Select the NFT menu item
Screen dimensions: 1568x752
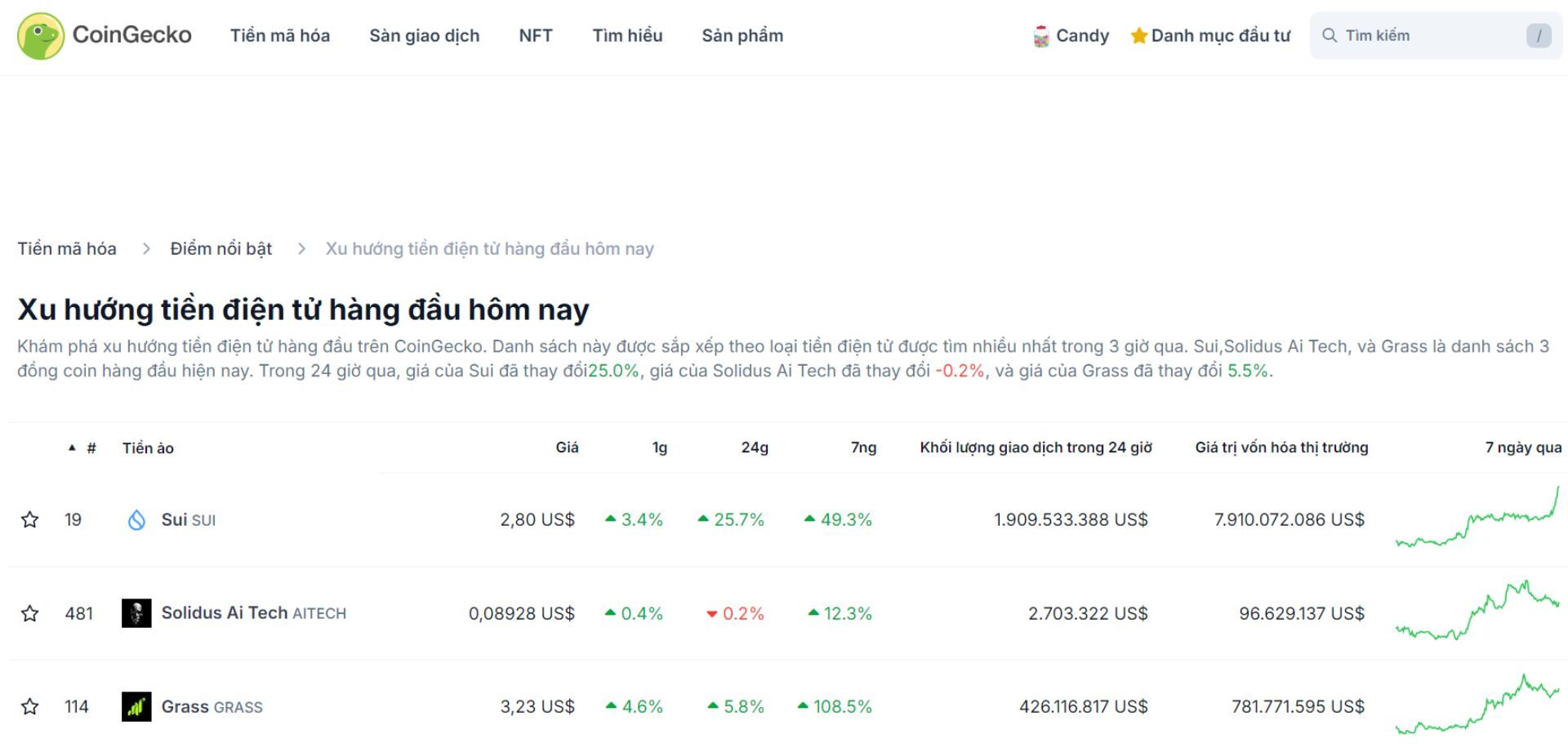[535, 35]
